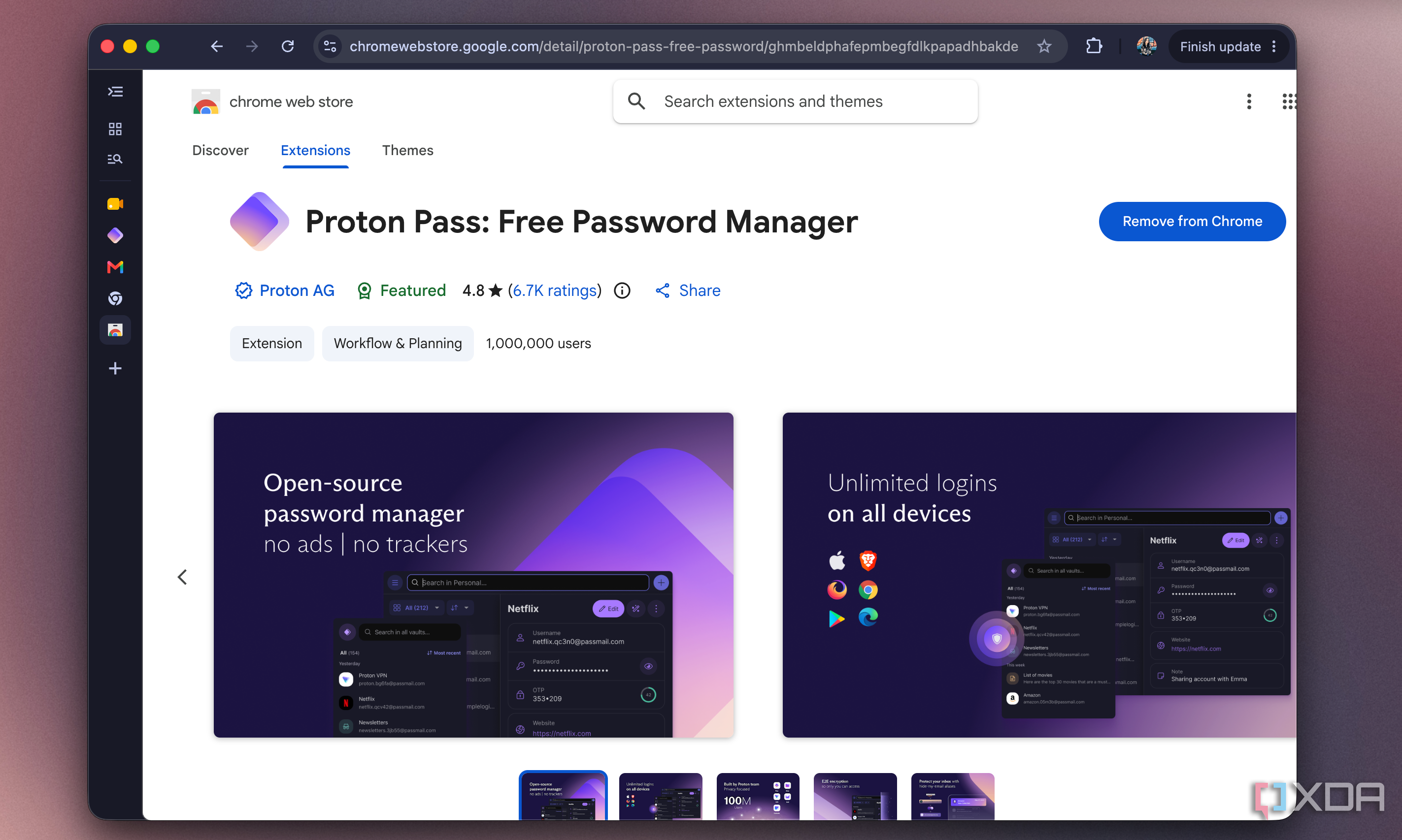The height and width of the screenshot is (840, 1402).
Task: Open the 6.7K ratings link
Action: 555,291
